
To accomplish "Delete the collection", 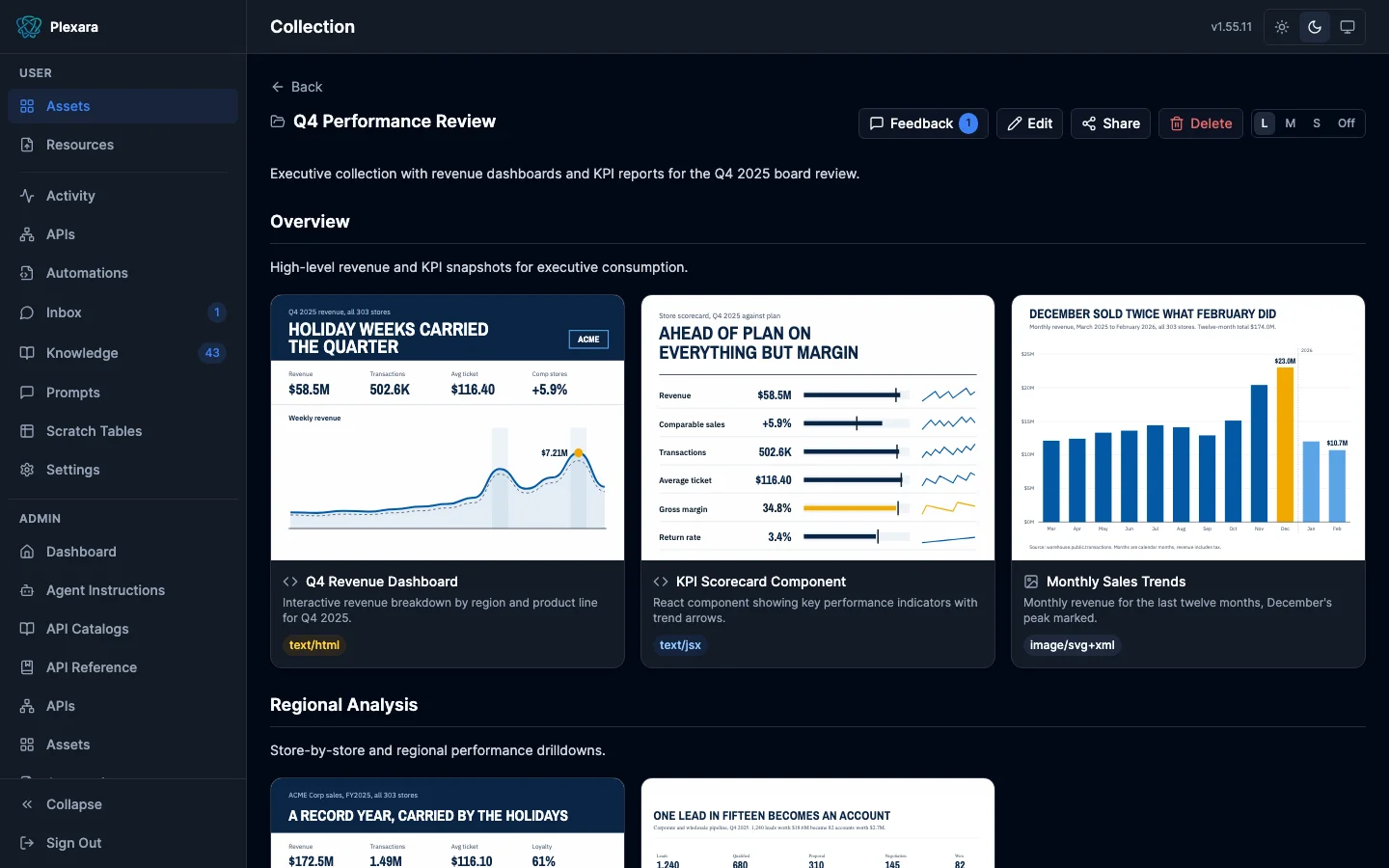I will 1201,123.
